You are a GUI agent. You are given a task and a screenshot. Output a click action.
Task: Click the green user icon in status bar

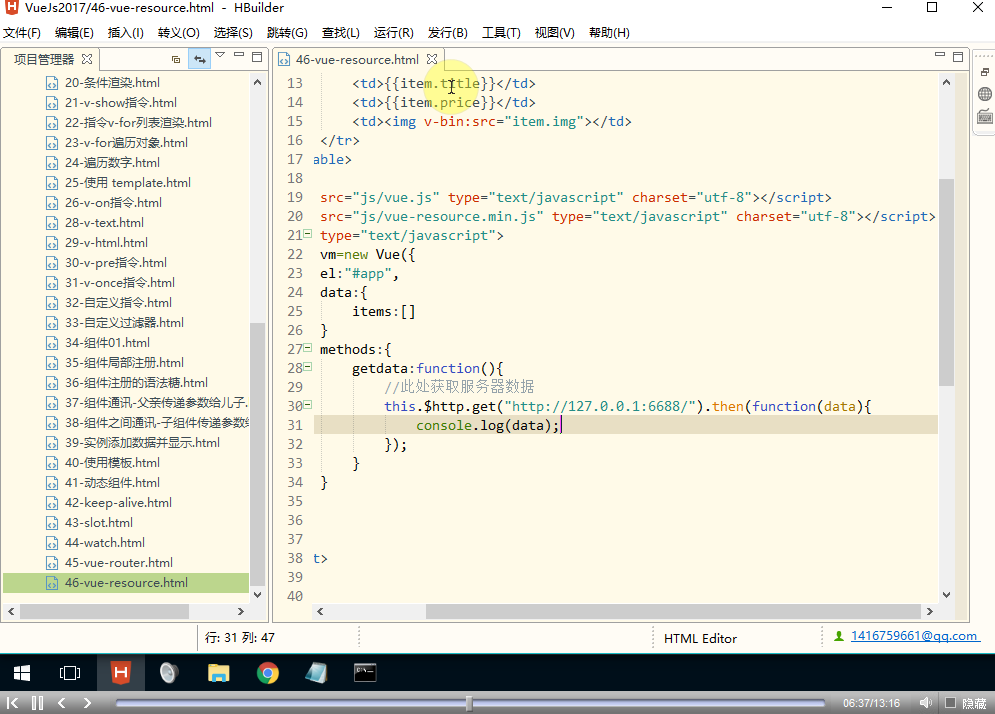click(839, 636)
